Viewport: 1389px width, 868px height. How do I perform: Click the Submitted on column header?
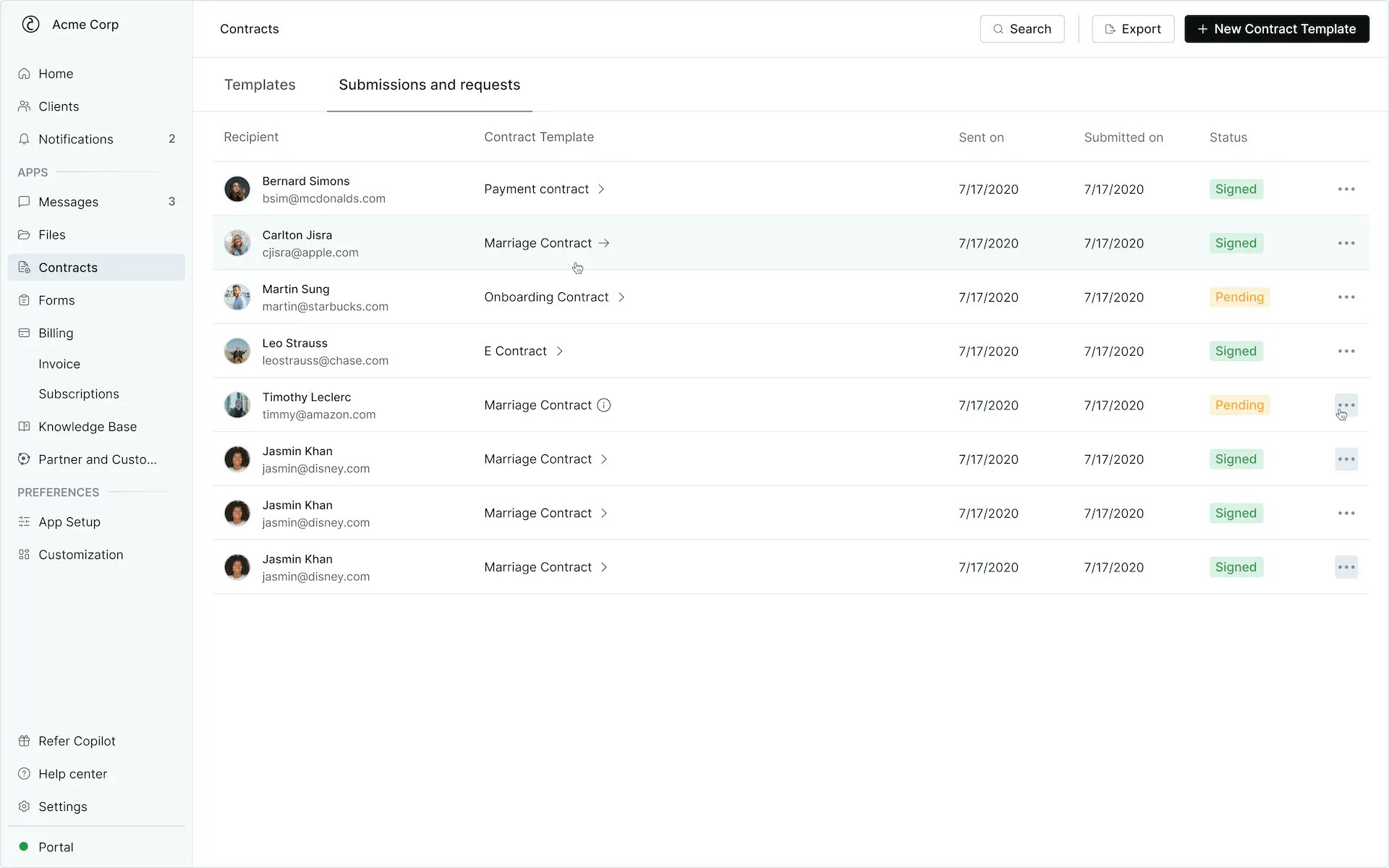[x=1123, y=137]
